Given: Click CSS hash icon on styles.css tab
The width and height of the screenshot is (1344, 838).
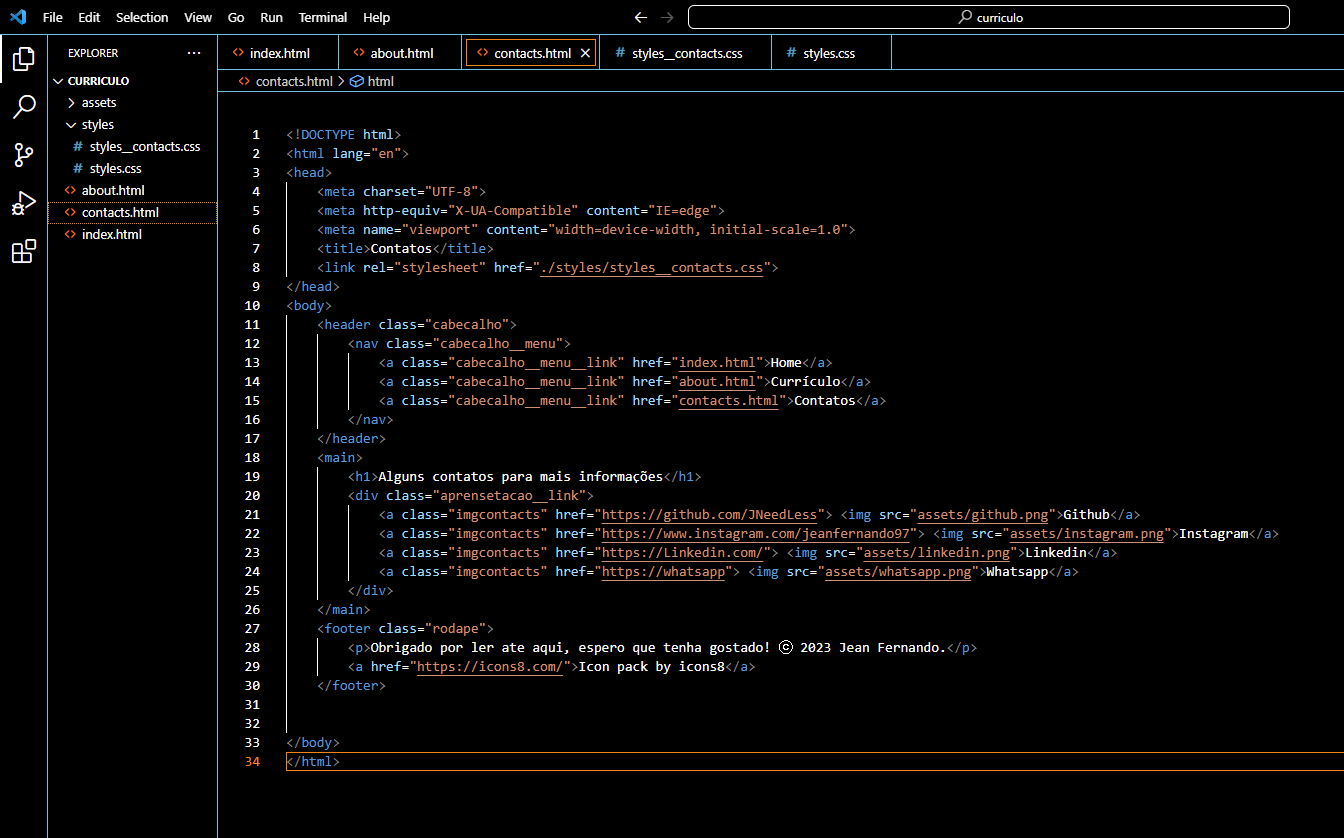Looking at the screenshot, I should [x=792, y=53].
